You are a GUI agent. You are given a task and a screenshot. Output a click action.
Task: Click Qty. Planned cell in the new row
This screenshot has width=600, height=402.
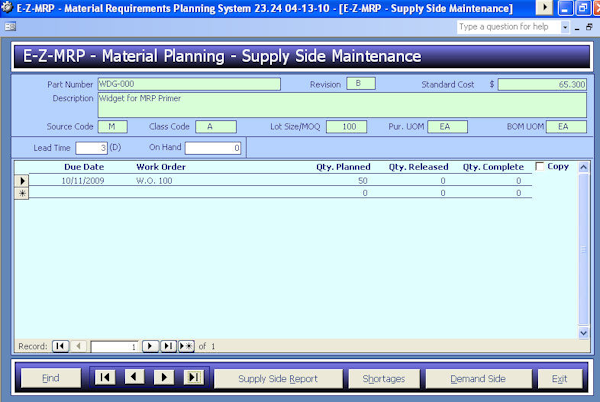(365, 193)
